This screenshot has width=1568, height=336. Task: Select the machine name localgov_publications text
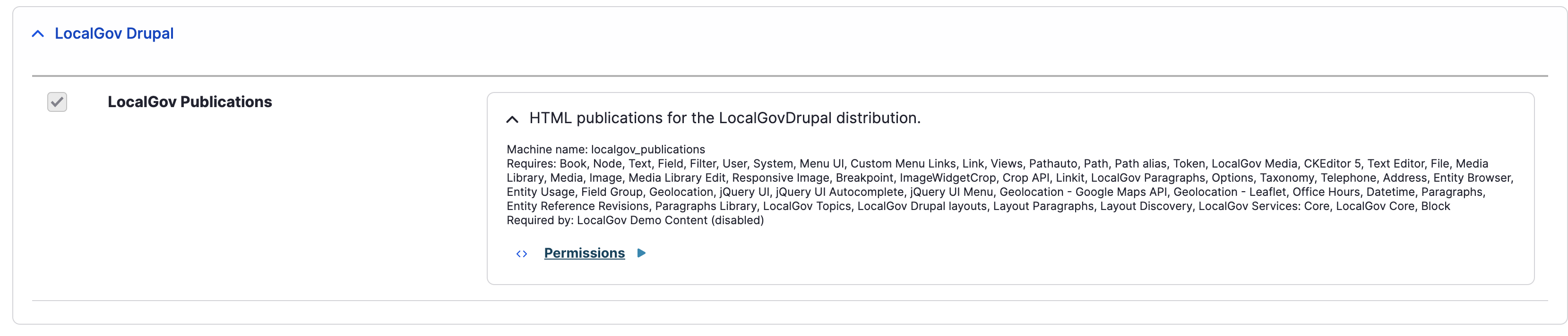tap(647, 150)
